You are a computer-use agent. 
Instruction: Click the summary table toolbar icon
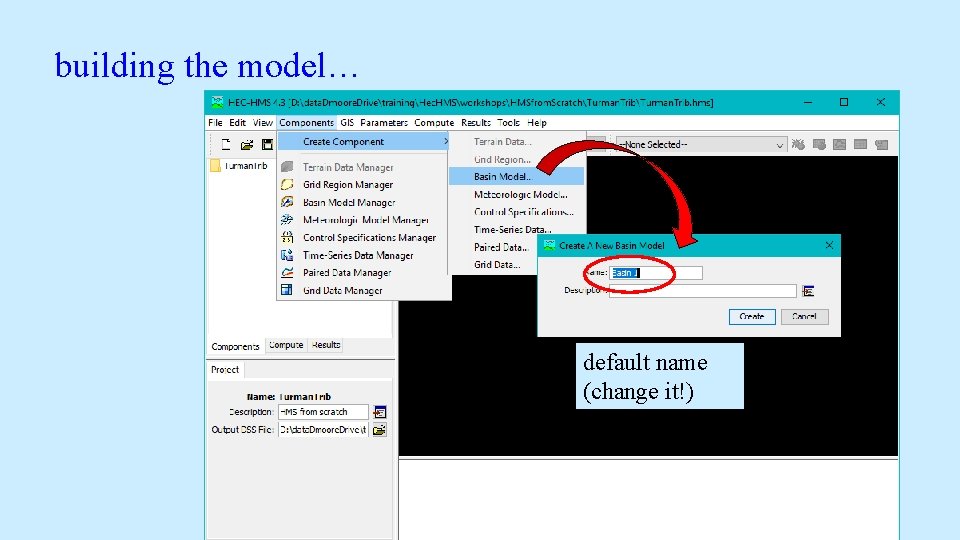click(x=860, y=144)
